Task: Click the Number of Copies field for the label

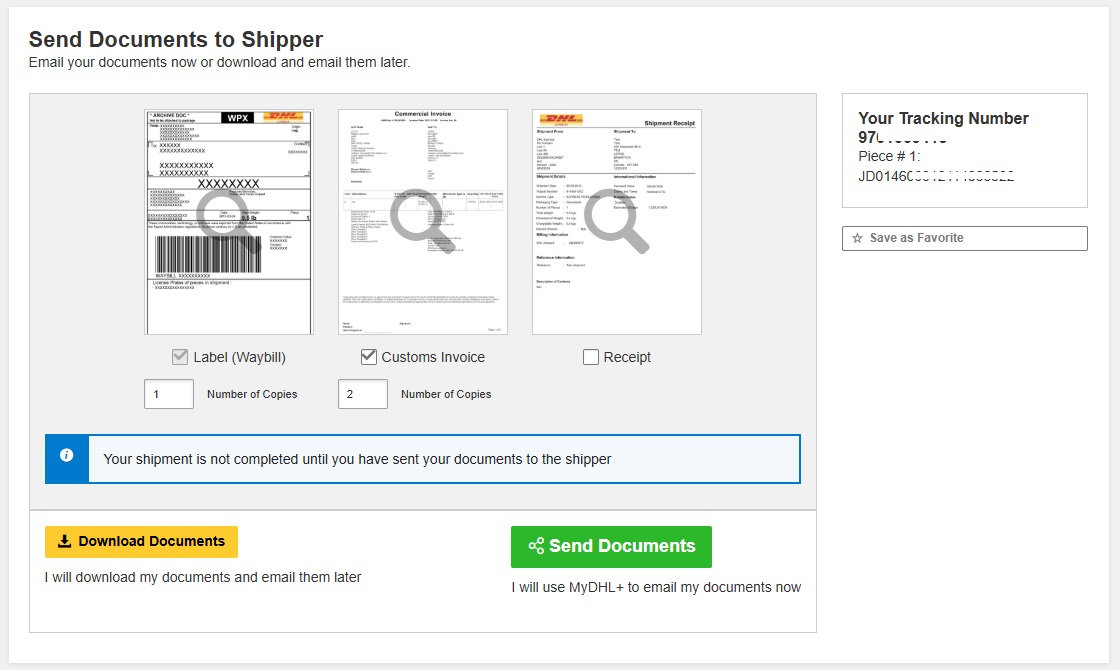Action: point(168,393)
